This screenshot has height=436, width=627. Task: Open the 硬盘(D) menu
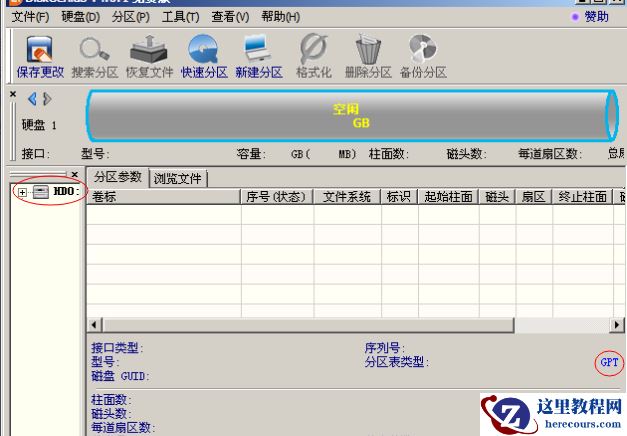(x=81, y=17)
